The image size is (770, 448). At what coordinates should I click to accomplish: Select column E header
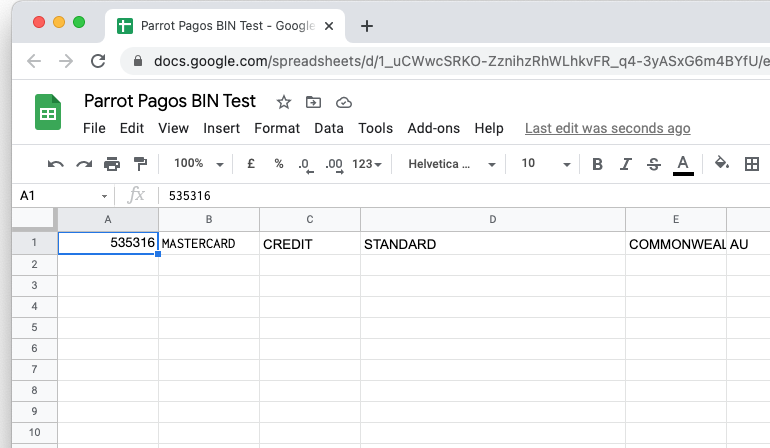676,220
